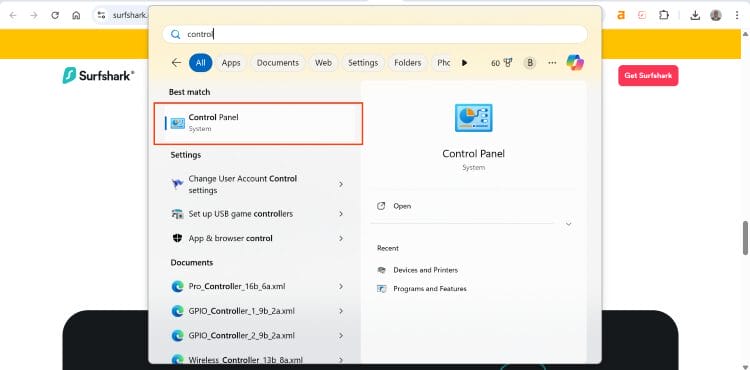Open the Copilot icon in search panel
The image size is (750, 370).
tap(574, 63)
